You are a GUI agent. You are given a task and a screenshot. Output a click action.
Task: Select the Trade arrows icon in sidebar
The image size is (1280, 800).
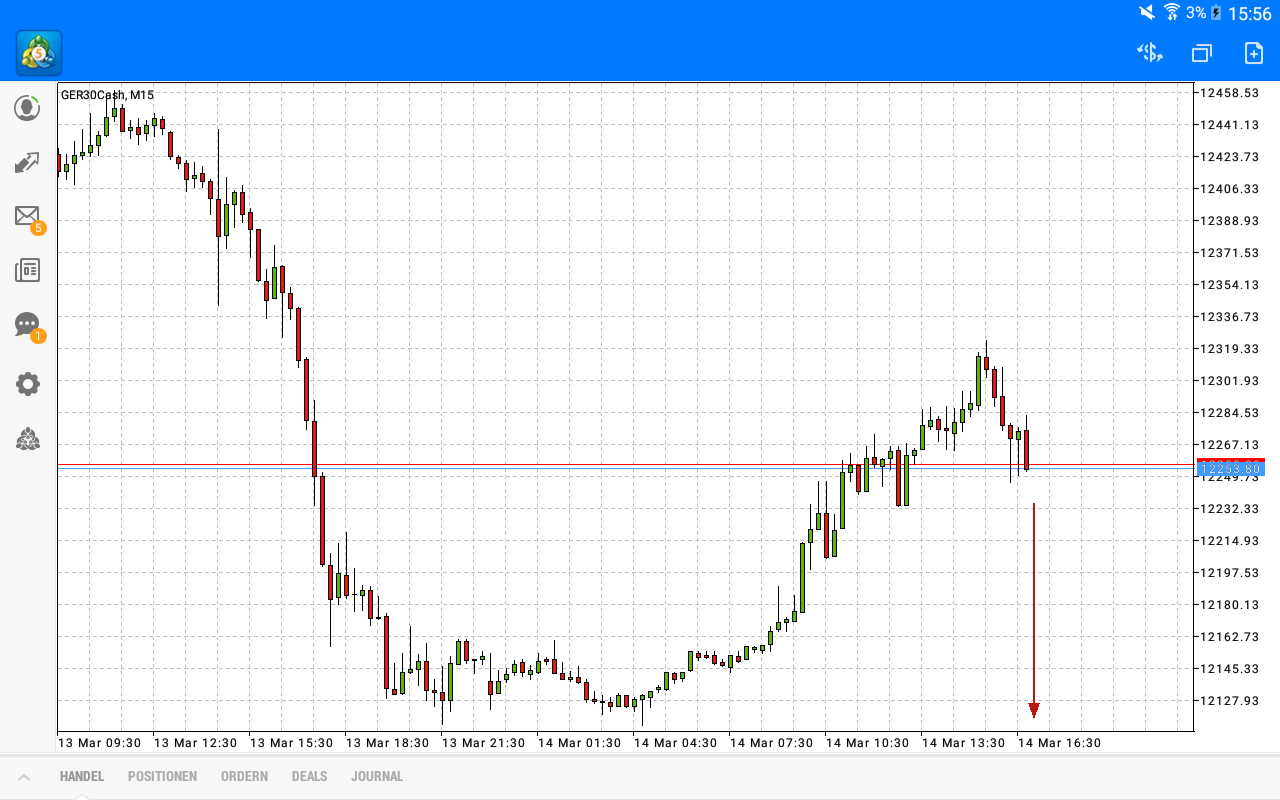point(27,161)
